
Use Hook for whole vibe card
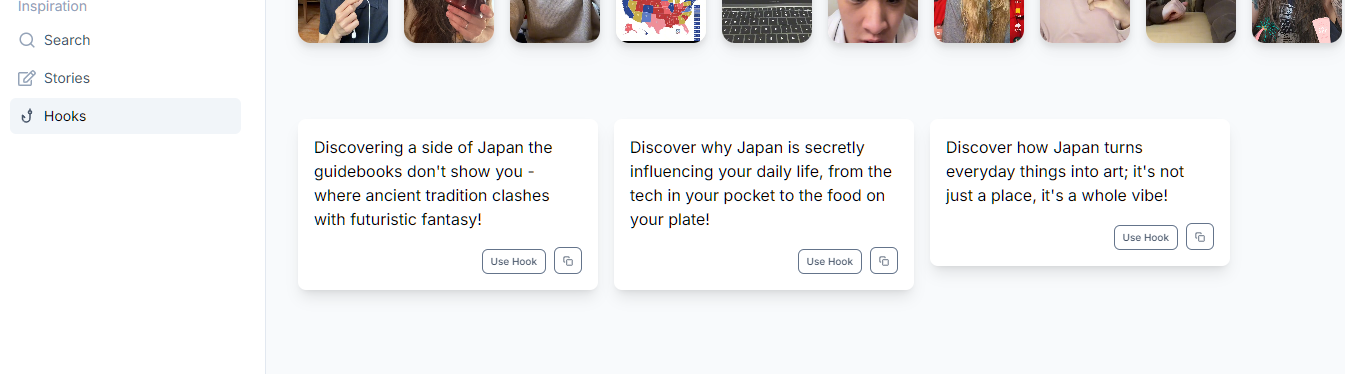pyautogui.click(x=1146, y=237)
